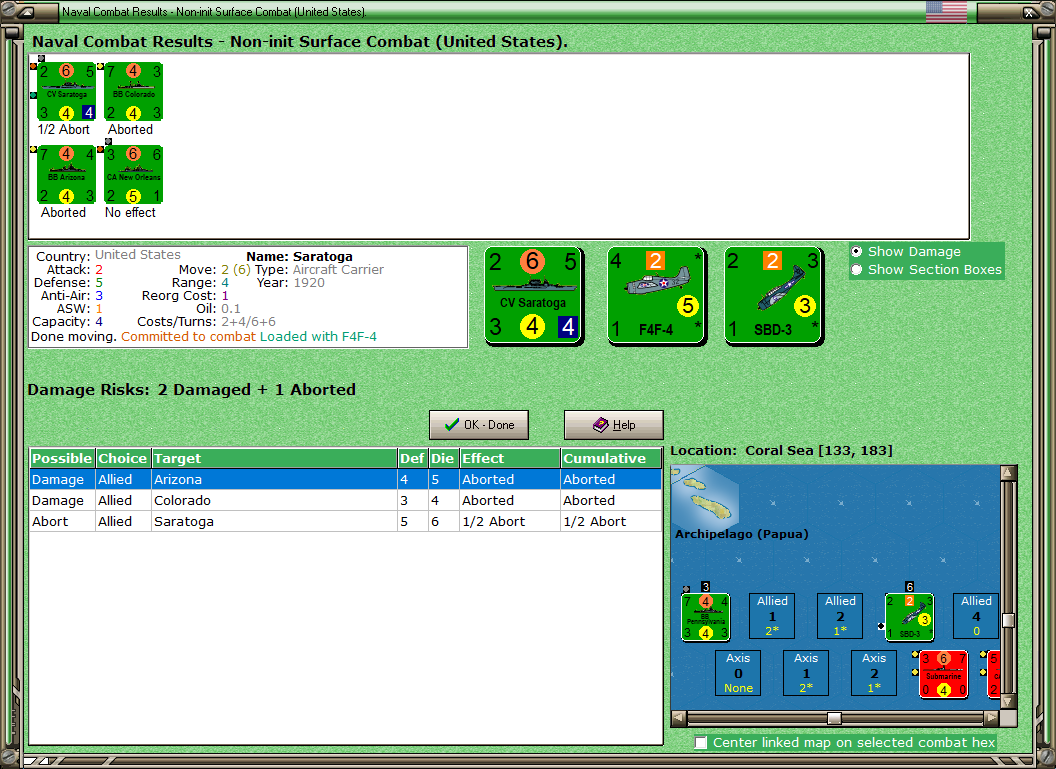Sort by the Choice column header
This screenshot has width=1056, height=769.
(x=123, y=459)
